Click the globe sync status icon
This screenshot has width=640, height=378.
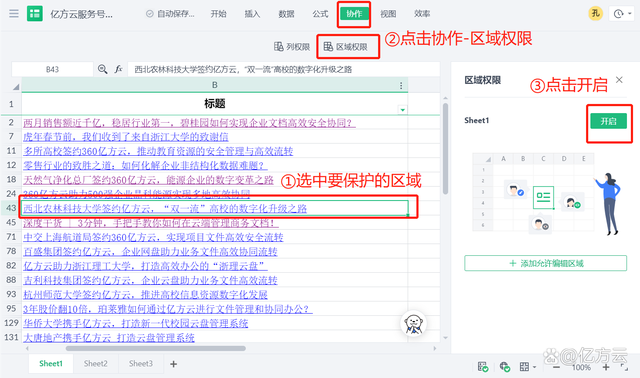[x=504, y=367]
